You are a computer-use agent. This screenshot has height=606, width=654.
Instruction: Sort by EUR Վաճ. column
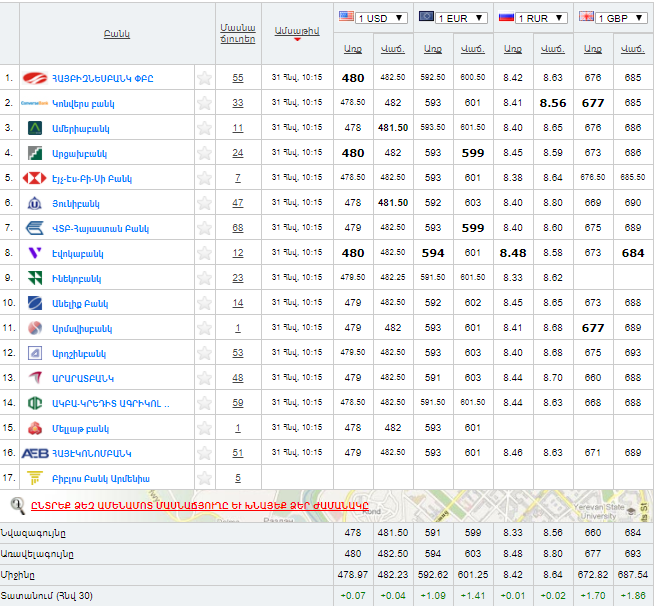[x=473, y=49]
